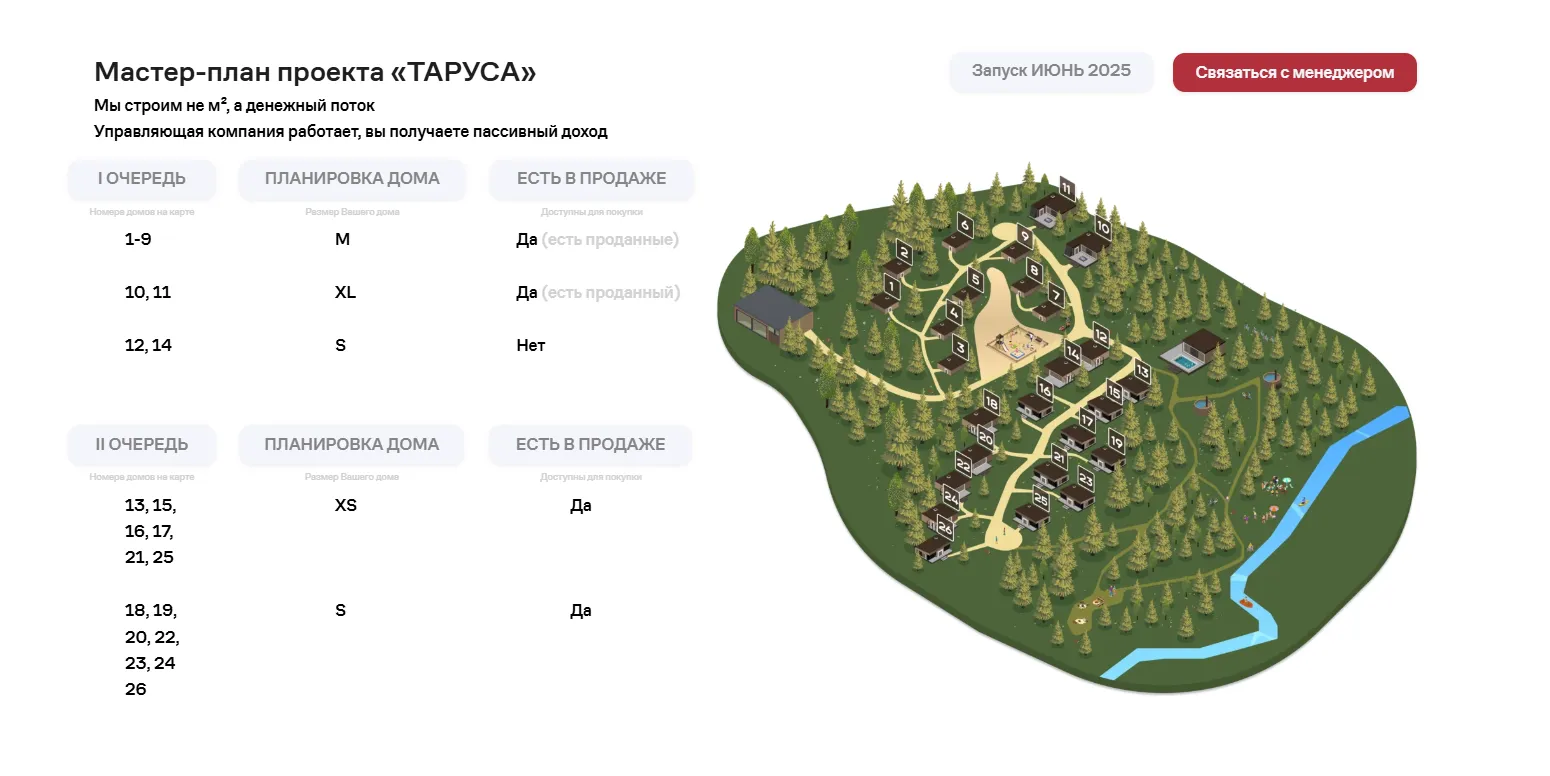Click house marker 9 on the map

click(x=1024, y=237)
